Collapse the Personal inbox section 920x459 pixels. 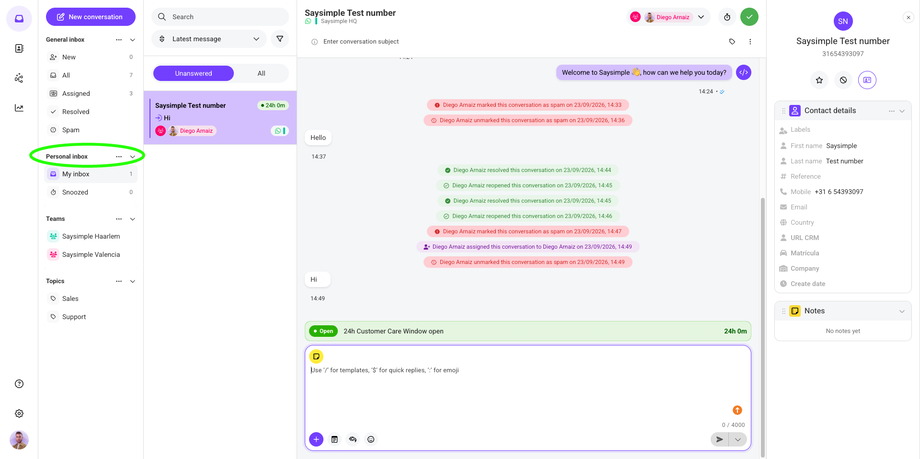coord(133,157)
